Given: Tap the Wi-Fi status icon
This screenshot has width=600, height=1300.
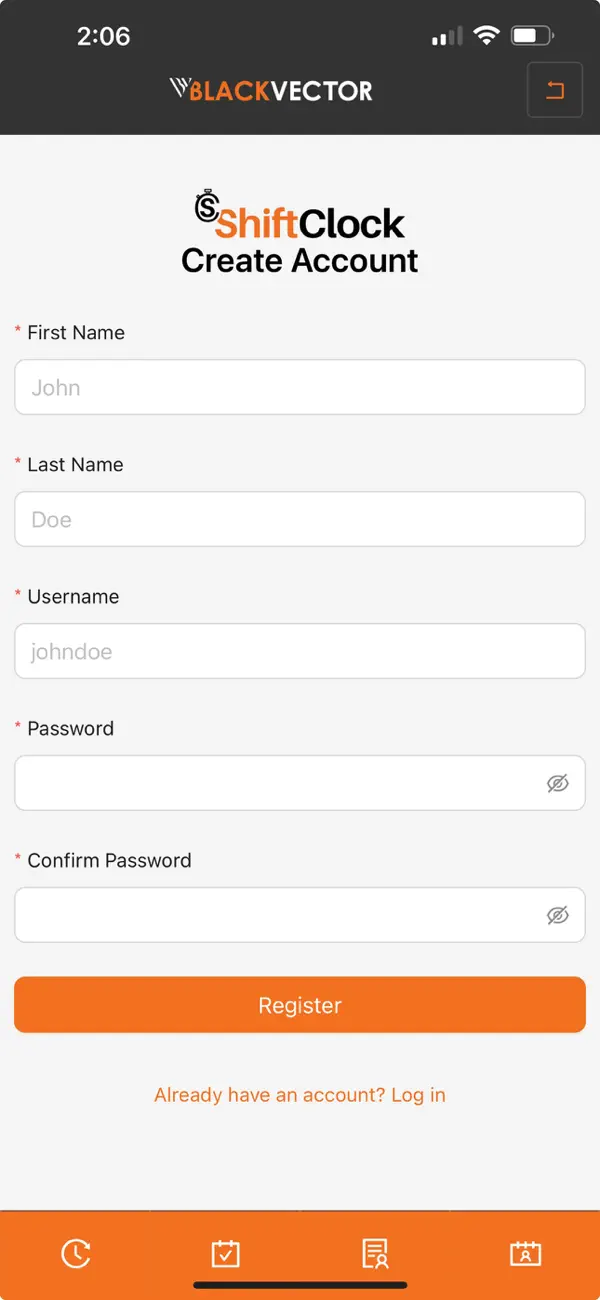Looking at the screenshot, I should pos(486,37).
